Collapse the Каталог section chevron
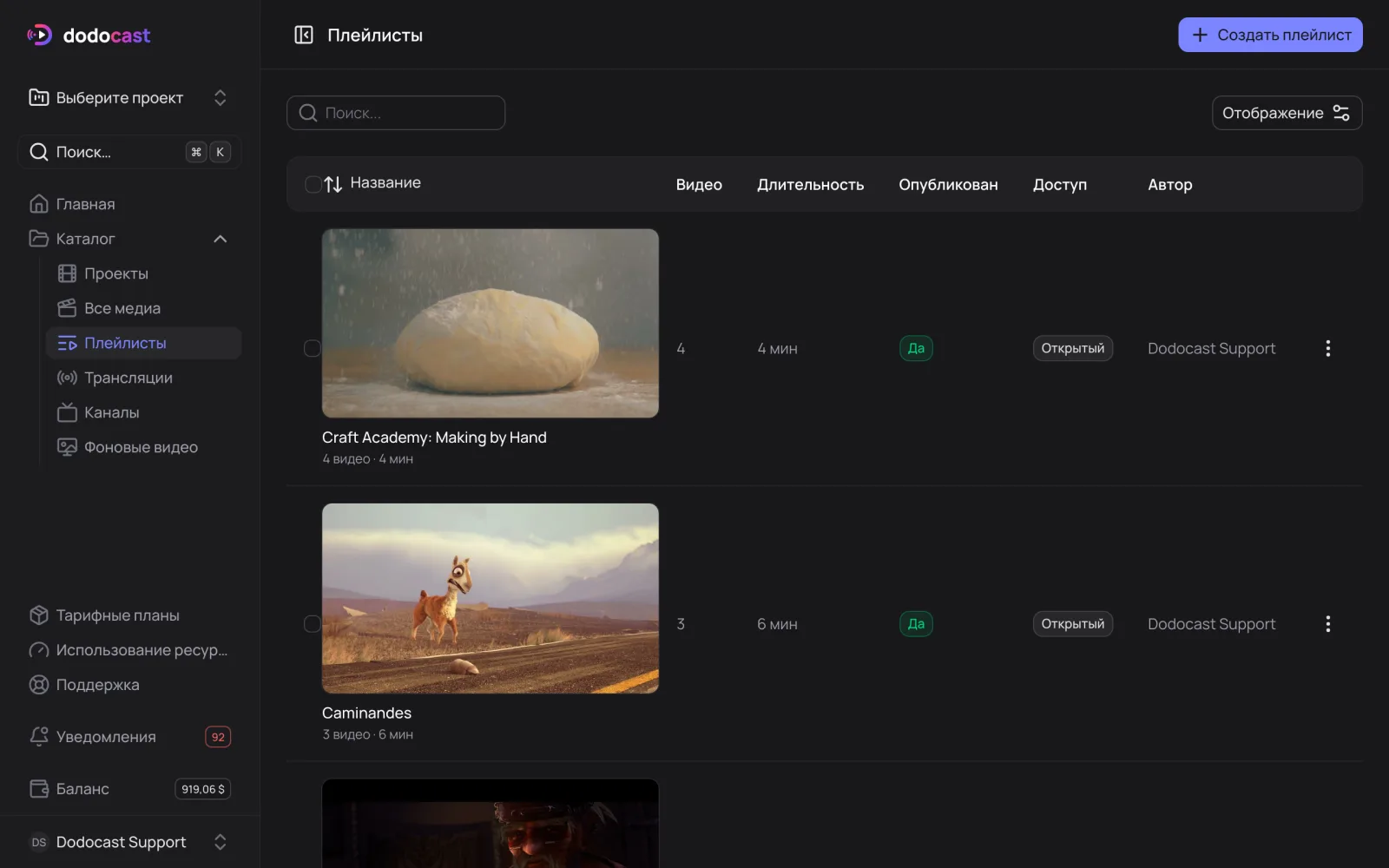 click(x=221, y=239)
